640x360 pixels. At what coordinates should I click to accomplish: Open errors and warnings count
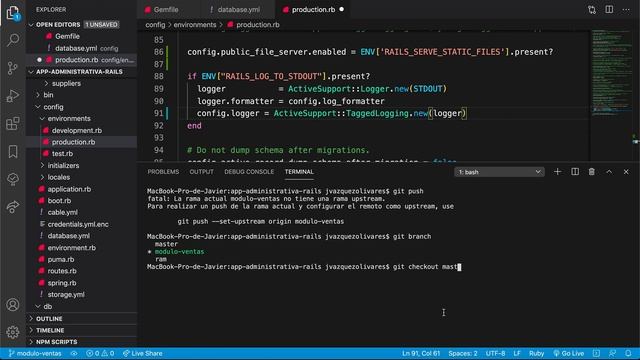pos(100,353)
